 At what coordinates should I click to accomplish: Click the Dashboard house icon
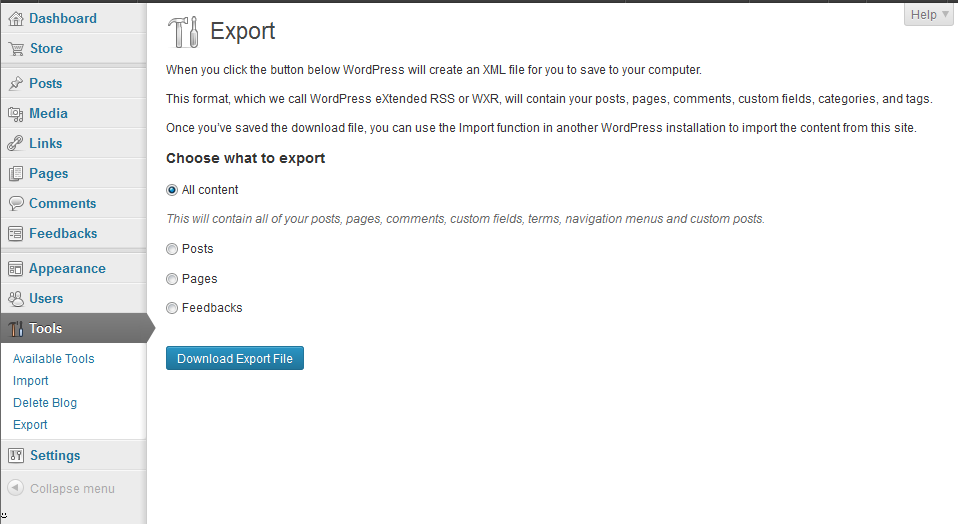click(15, 18)
